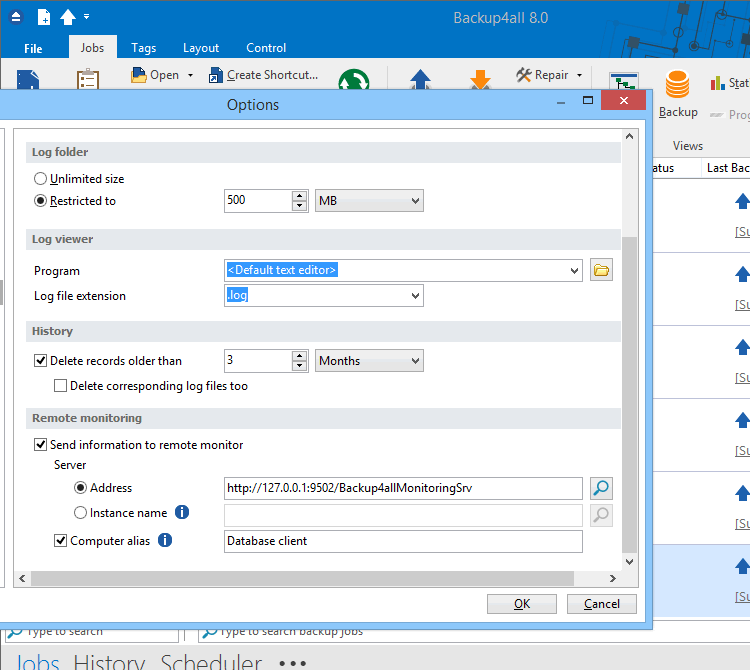Click the options vertical scrollbar thumb
Screen dimensions: 750x670
click(629, 395)
